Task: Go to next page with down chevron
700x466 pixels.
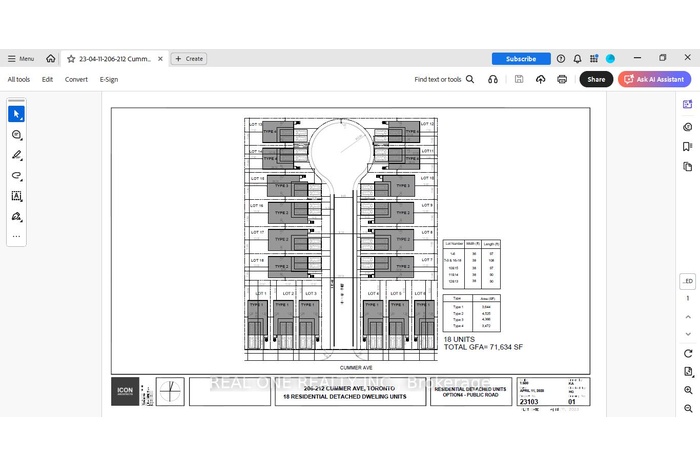Action: [x=688, y=333]
